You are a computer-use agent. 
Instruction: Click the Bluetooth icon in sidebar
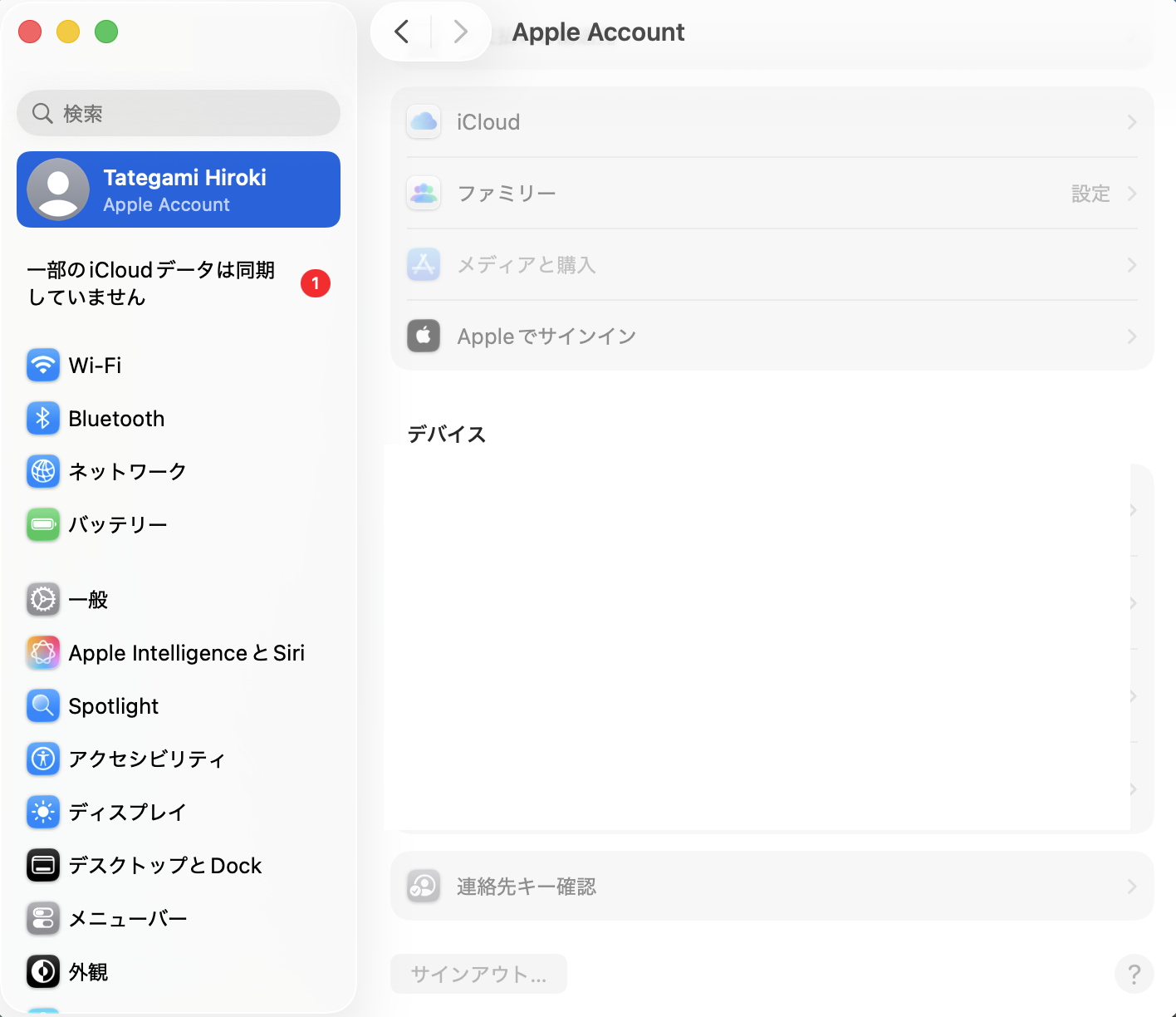point(43,418)
